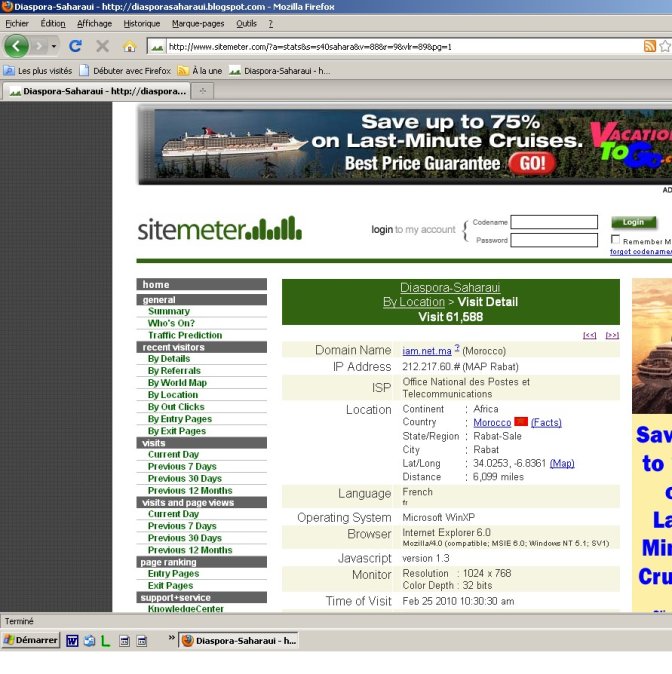
Task: Click the cruise advertisement GO! button
Action: coord(532,163)
